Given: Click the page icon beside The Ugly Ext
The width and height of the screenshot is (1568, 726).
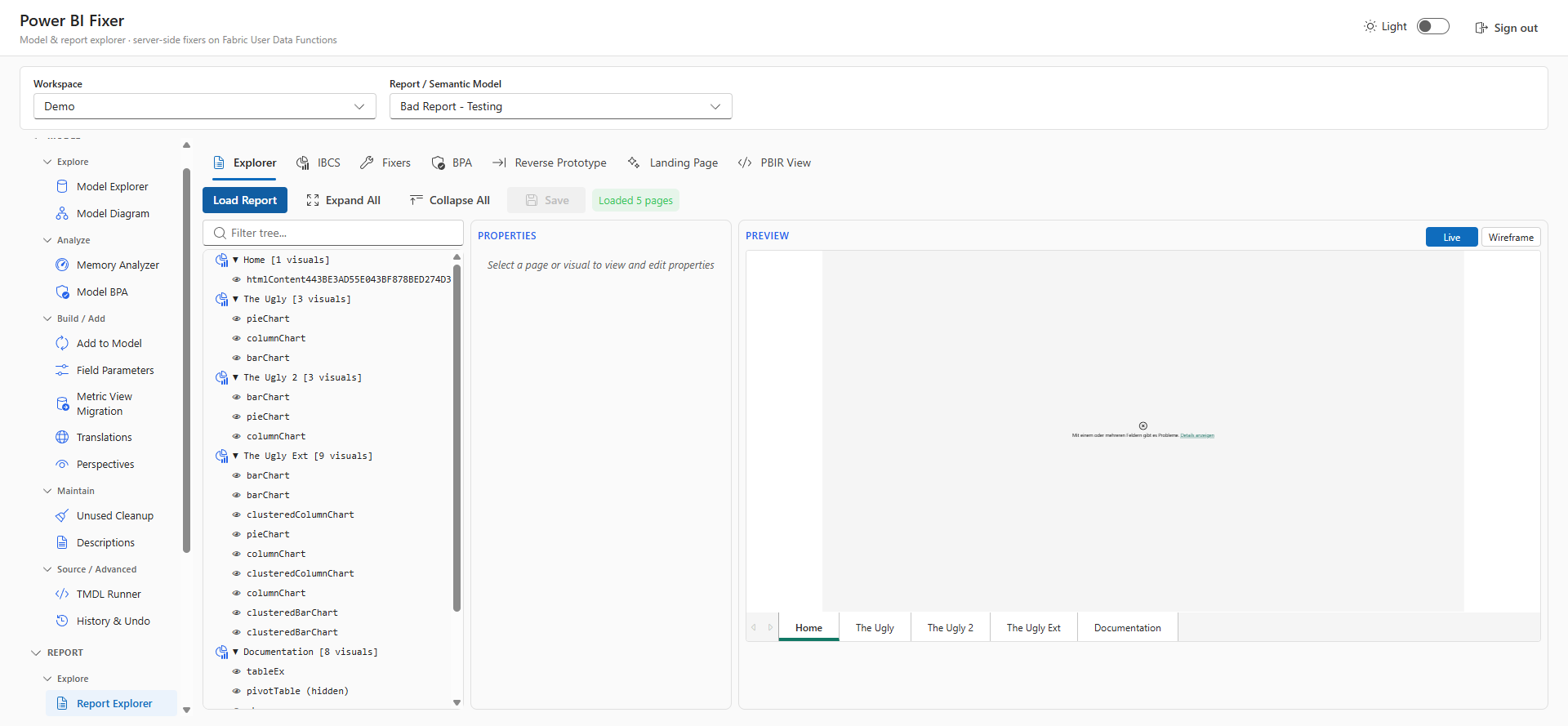Looking at the screenshot, I should tap(221, 456).
